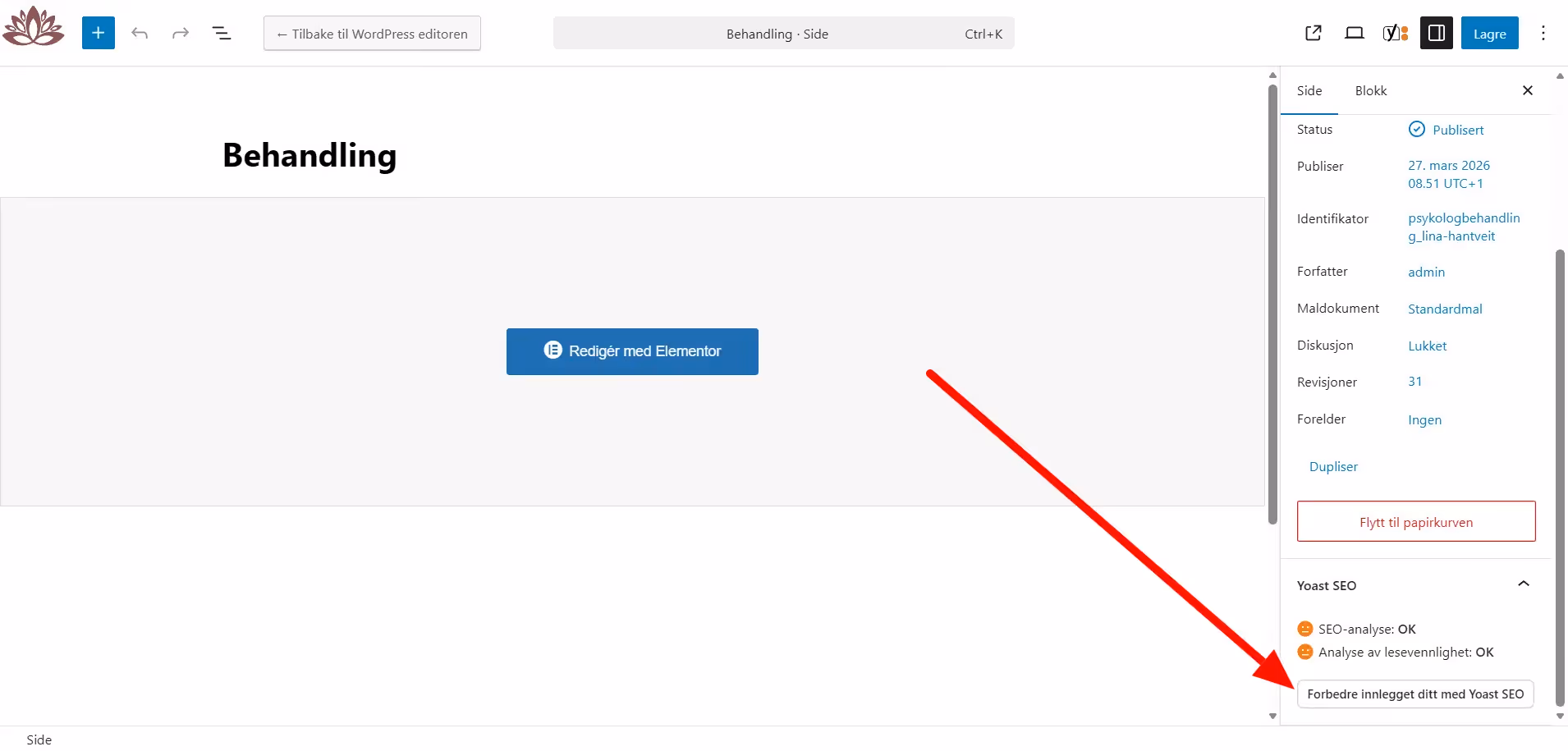Open the Yoast SEO toolbar icon
Screen dimensions: 1568x751
click(1396, 33)
